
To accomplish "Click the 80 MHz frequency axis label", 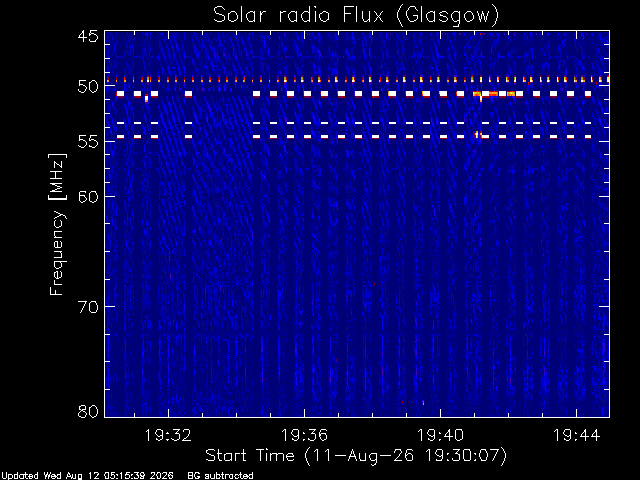I will tap(88, 411).
